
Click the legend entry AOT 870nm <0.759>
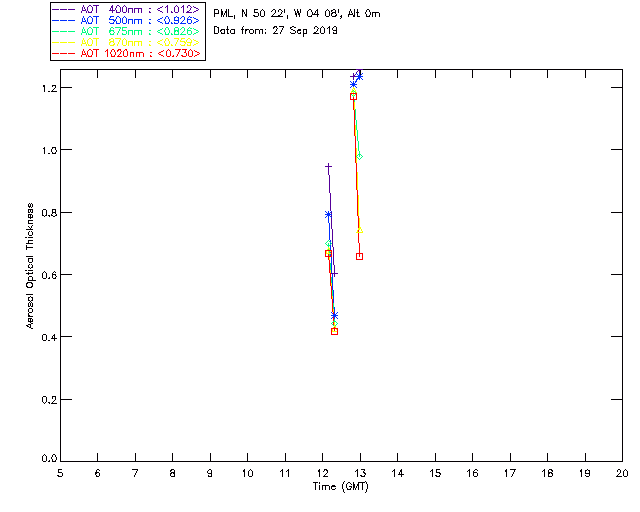[127, 42]
